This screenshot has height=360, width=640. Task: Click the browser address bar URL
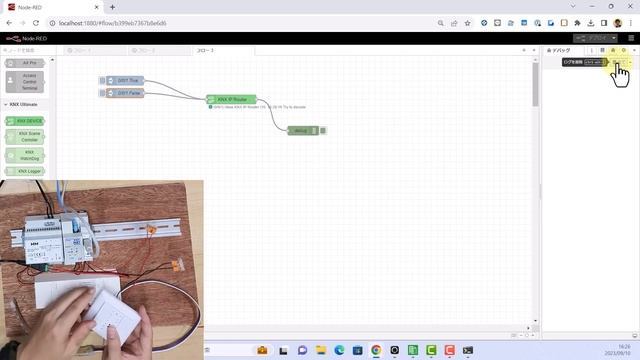[112, 23]
